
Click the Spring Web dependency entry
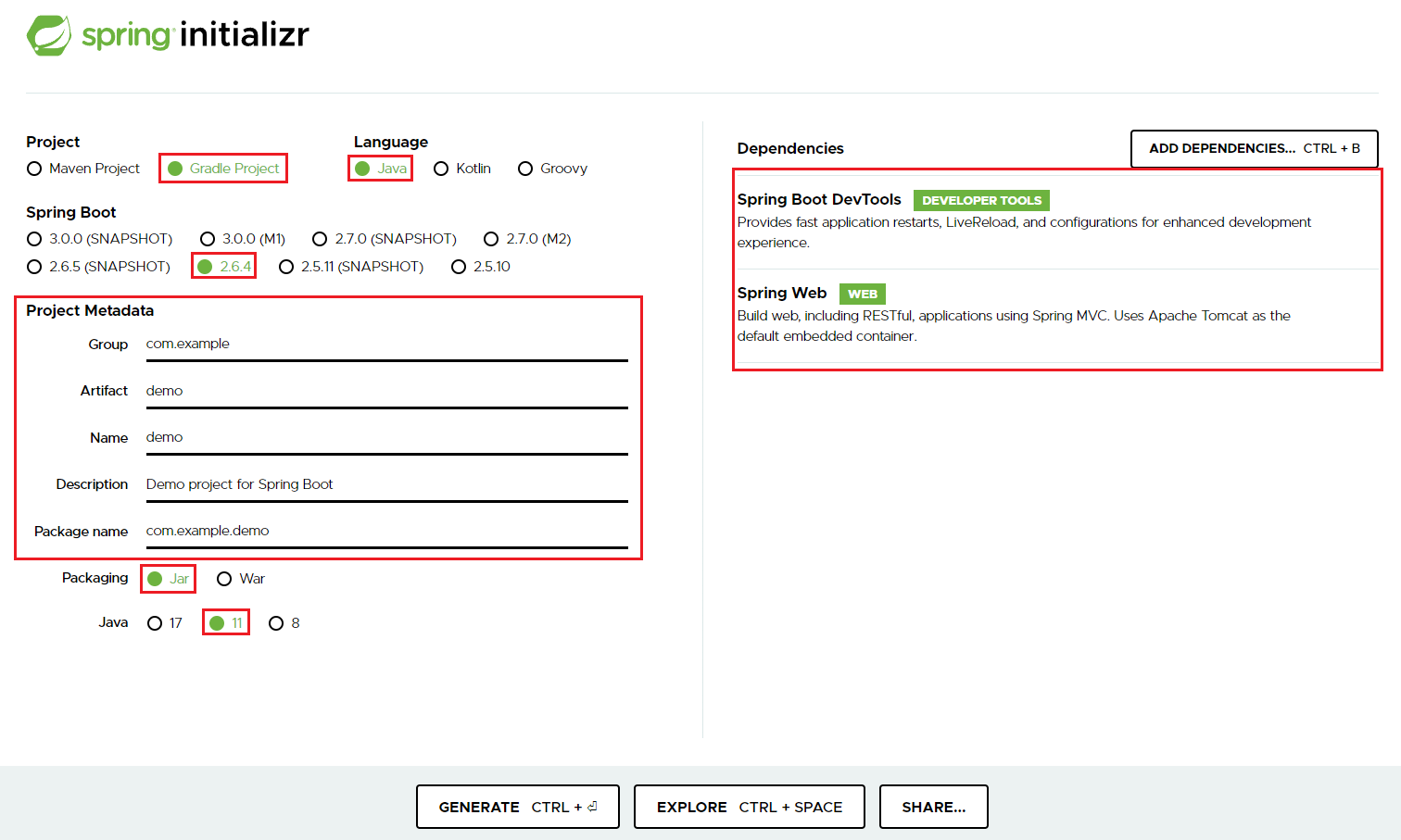(x=1057, y=315)
